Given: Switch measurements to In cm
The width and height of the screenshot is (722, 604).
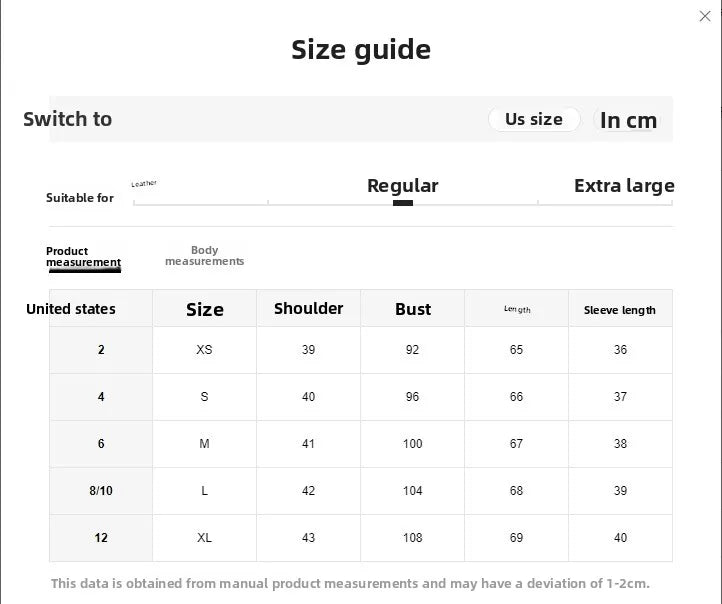Looking at the screenshot, I should [x=628, y=120].
